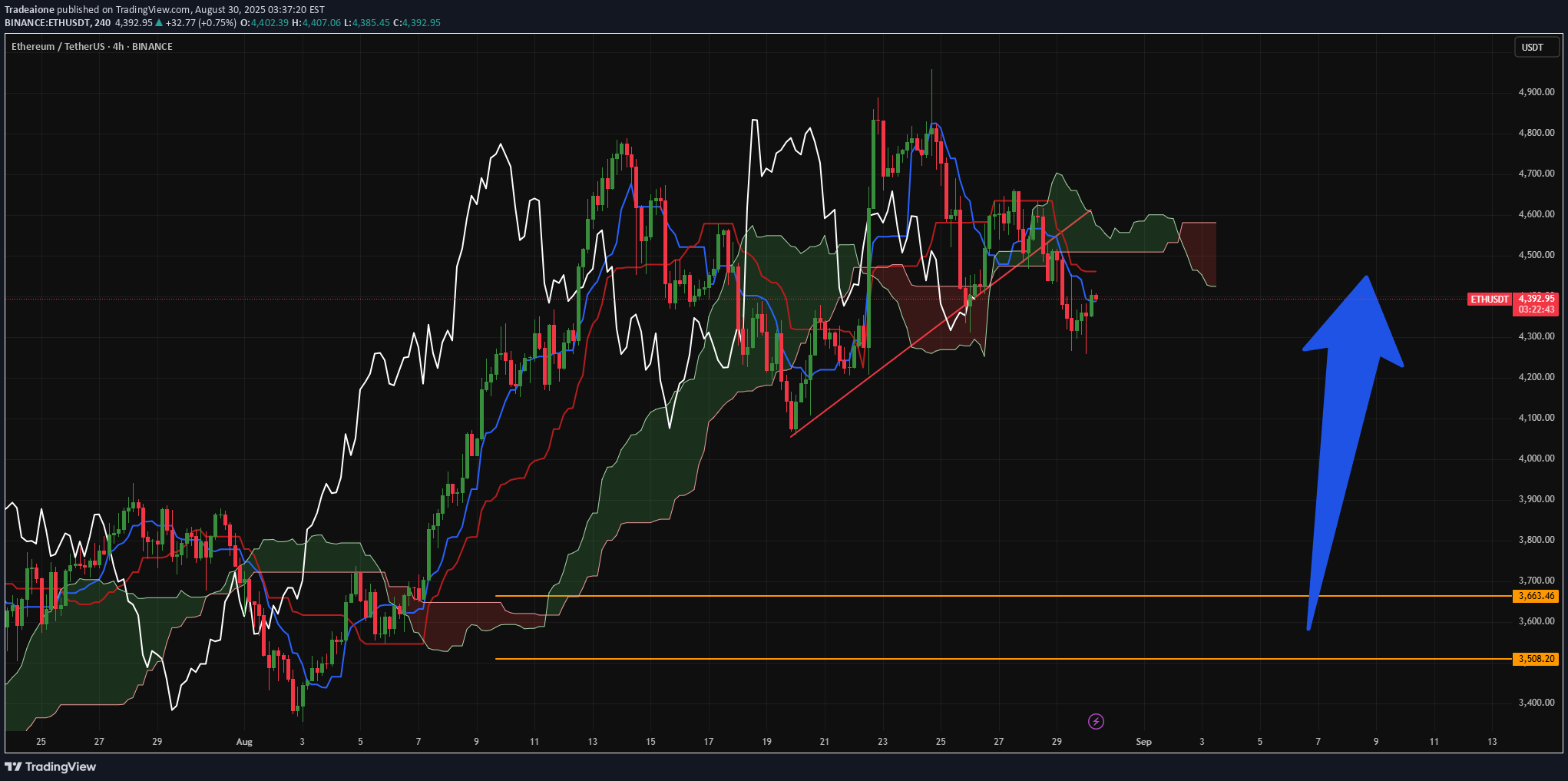Click the red countdown timer 03:22:43 label
The image size is (1568, 781).
tap(1537, 309)
